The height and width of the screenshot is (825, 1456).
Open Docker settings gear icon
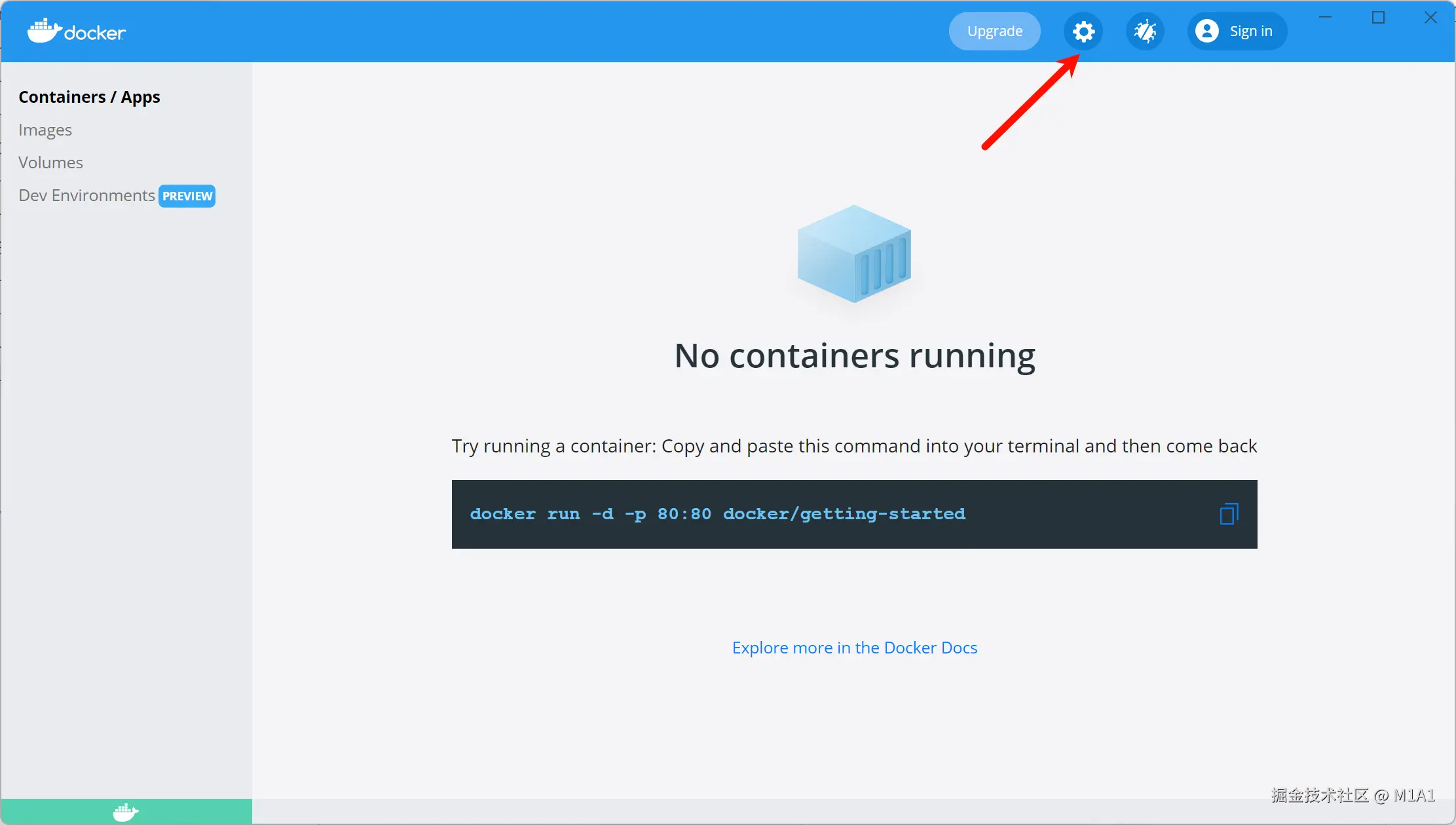1083,31
